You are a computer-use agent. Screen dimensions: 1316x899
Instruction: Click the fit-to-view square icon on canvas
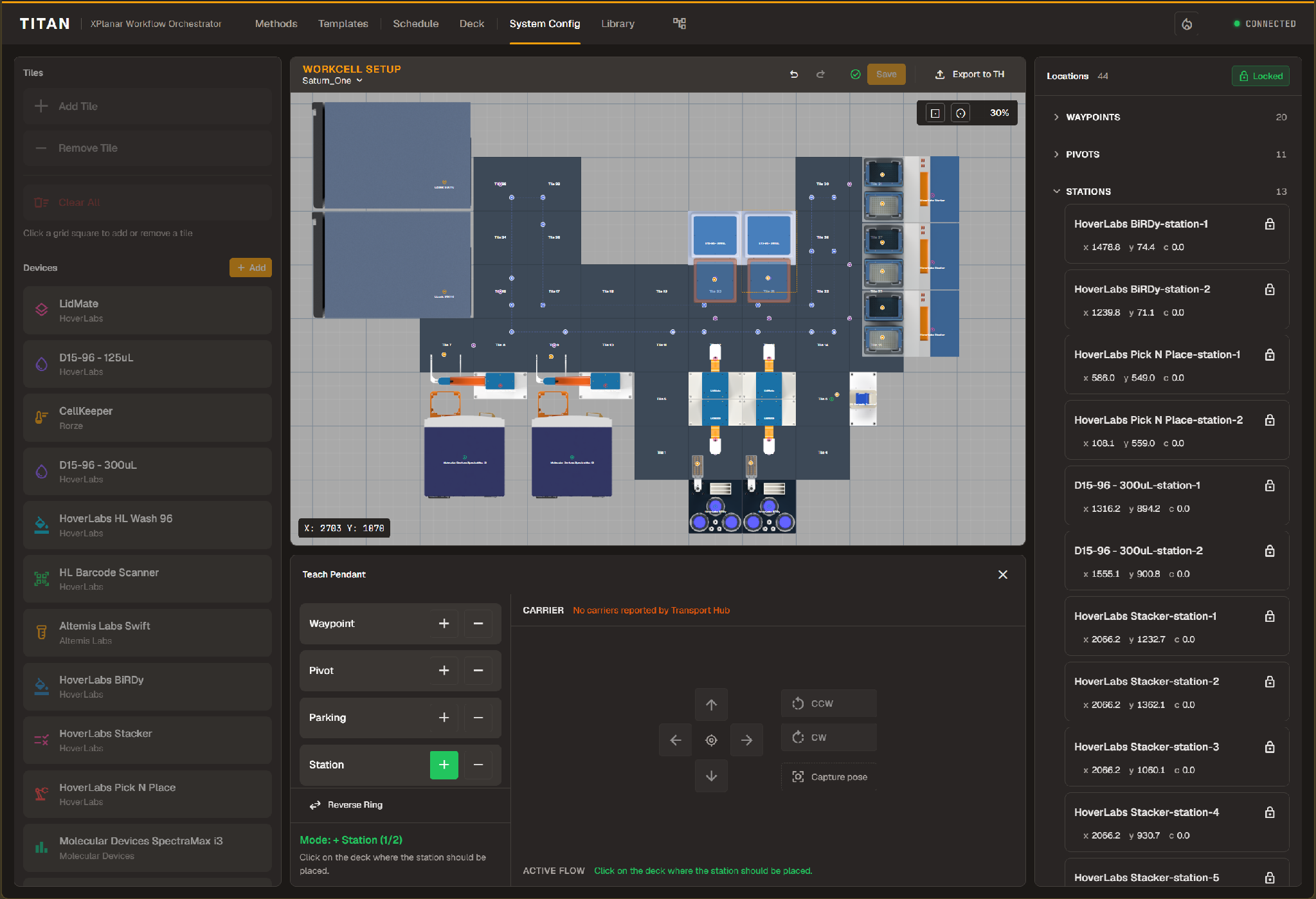coord(935,113)
